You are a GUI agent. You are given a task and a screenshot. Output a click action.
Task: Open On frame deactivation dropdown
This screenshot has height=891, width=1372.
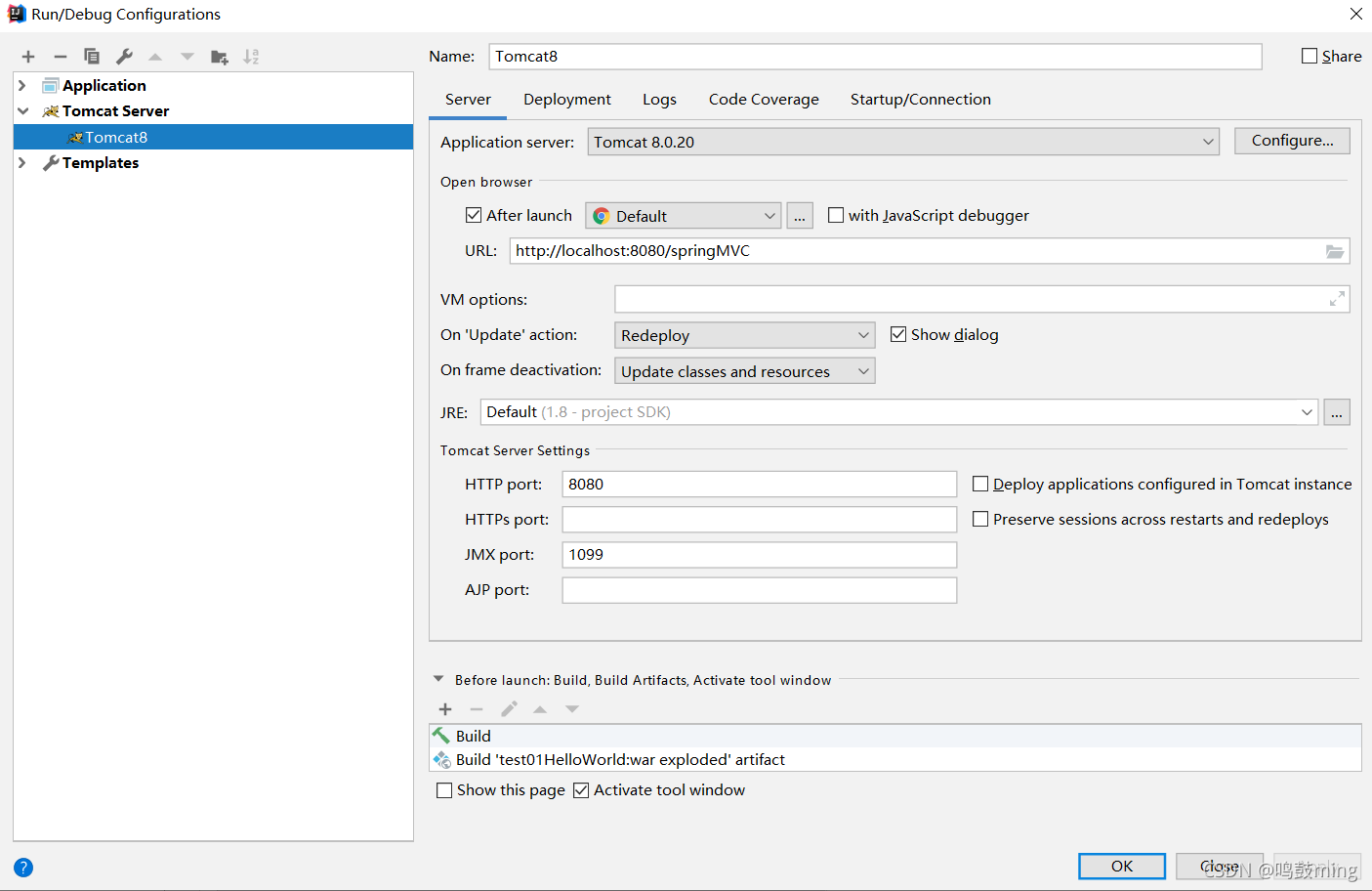point(744,371)
